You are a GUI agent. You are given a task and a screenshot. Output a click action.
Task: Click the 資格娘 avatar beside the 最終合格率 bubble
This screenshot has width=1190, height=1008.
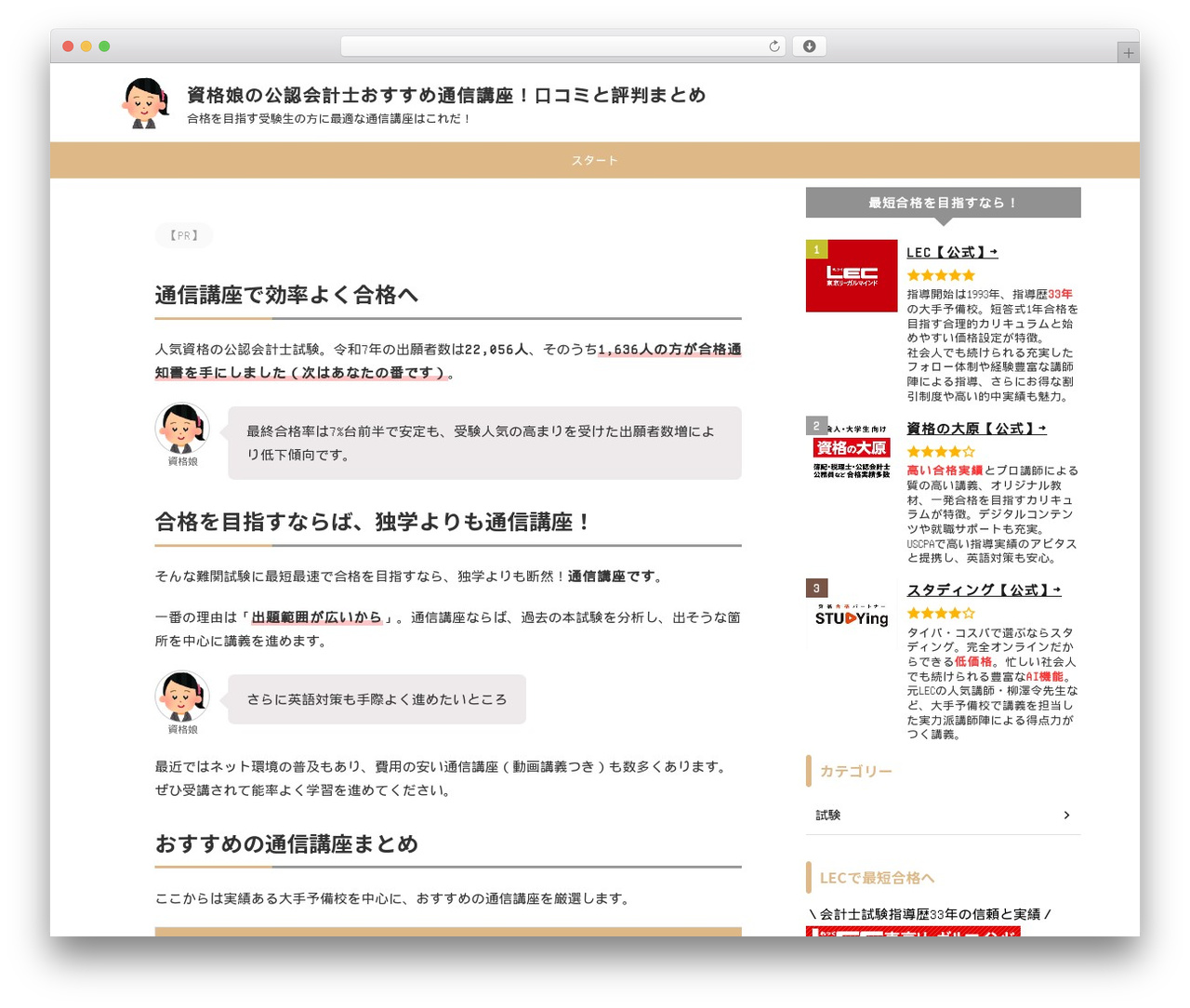(182, 429)
